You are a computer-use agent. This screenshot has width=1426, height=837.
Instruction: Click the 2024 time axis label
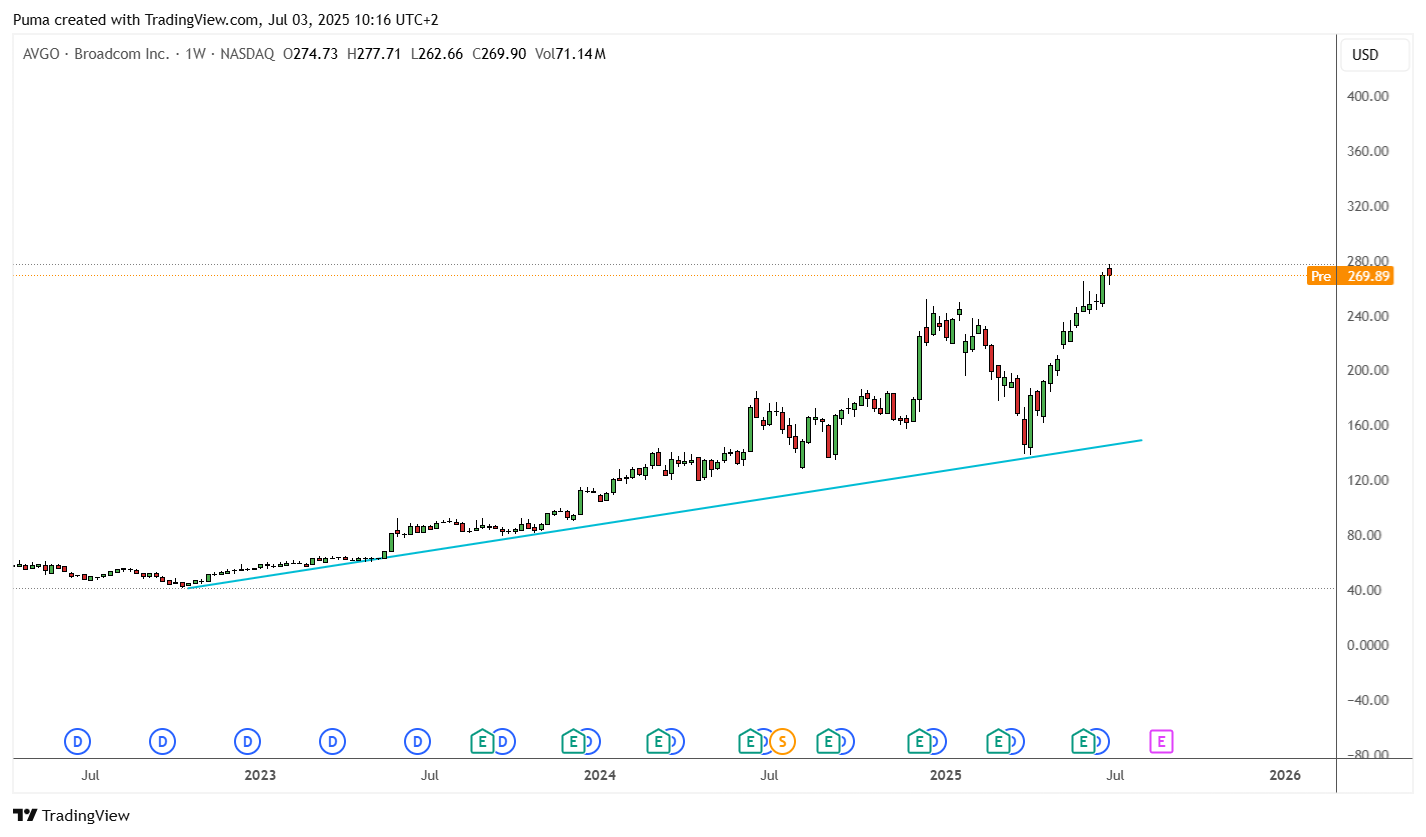click(599, 775)
